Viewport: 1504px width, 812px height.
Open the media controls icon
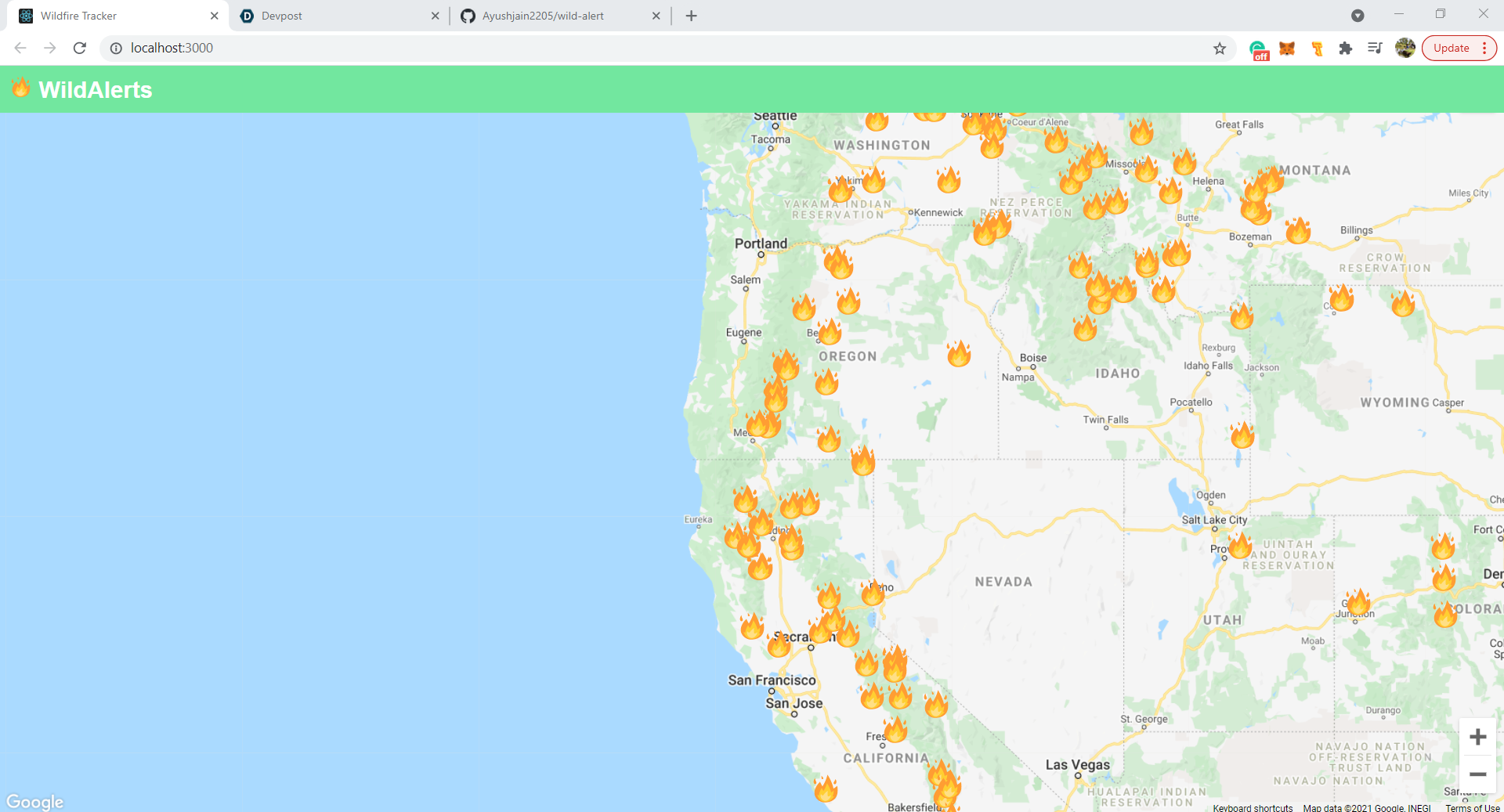pyautogui.click(x=1375, y=48)
